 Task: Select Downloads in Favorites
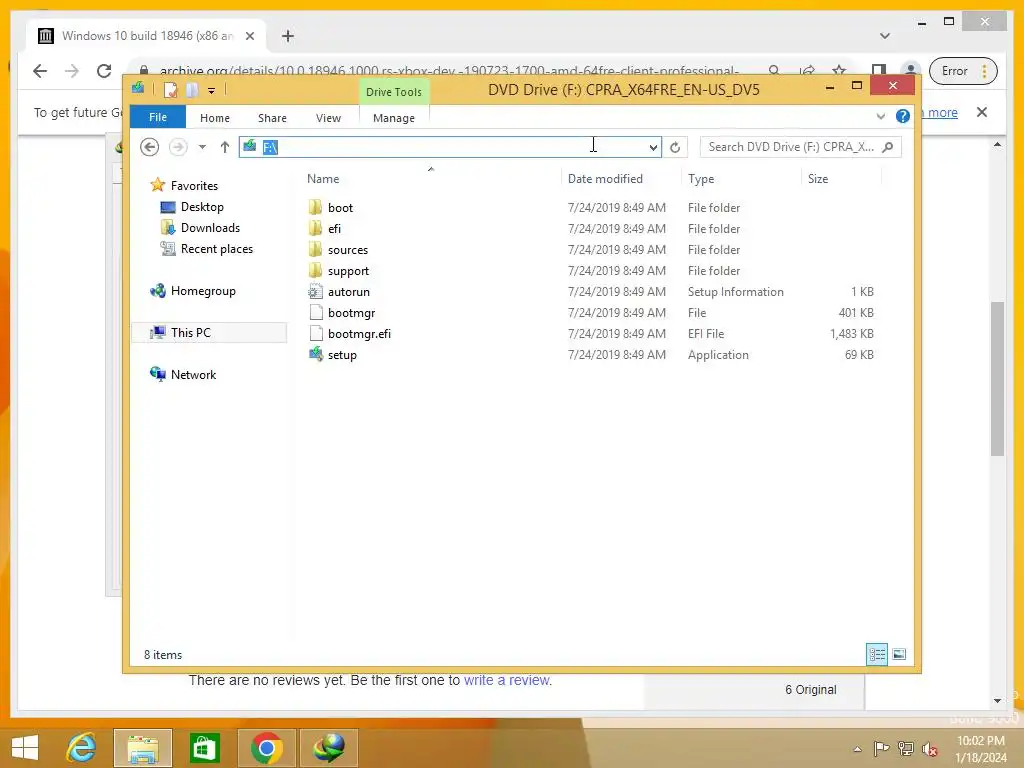coord(210,228)
